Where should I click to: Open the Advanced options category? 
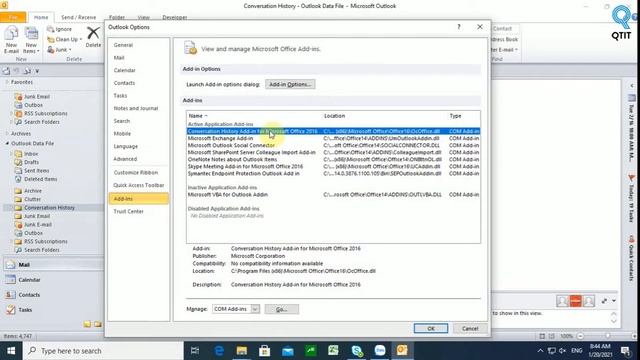click(x=125, y=159)
